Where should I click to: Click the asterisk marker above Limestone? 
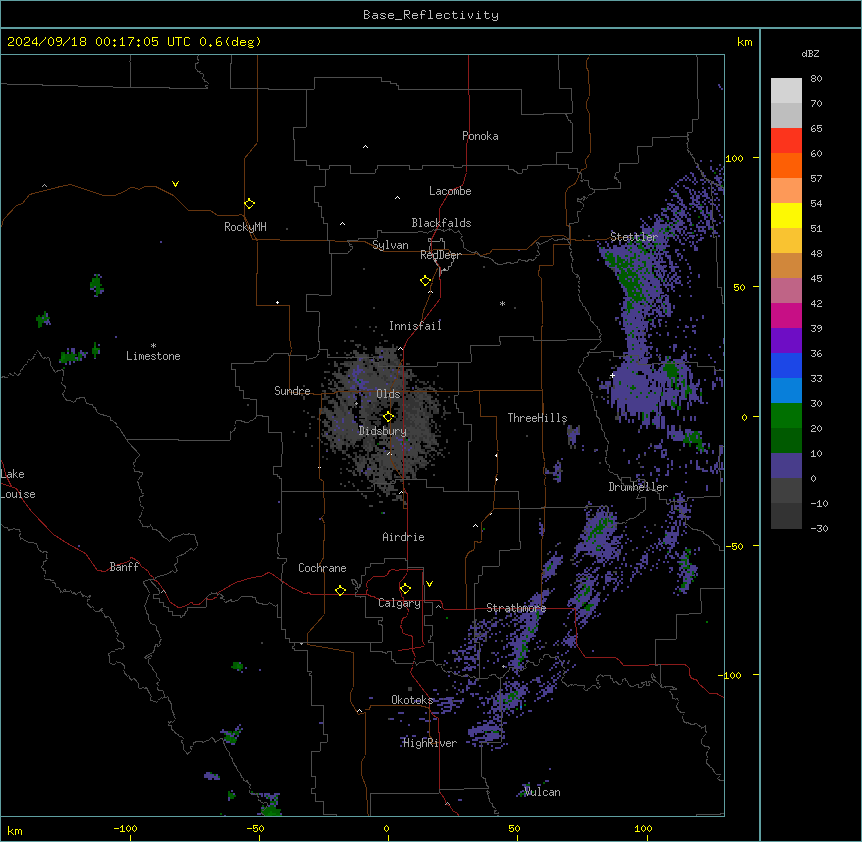(x=153, y=346)
